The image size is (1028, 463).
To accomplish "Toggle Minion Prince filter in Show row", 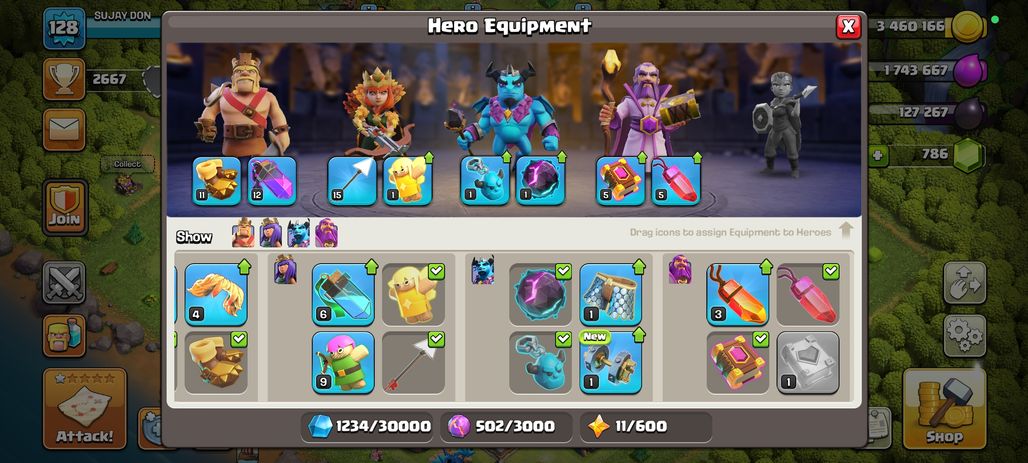I will 298,233.
